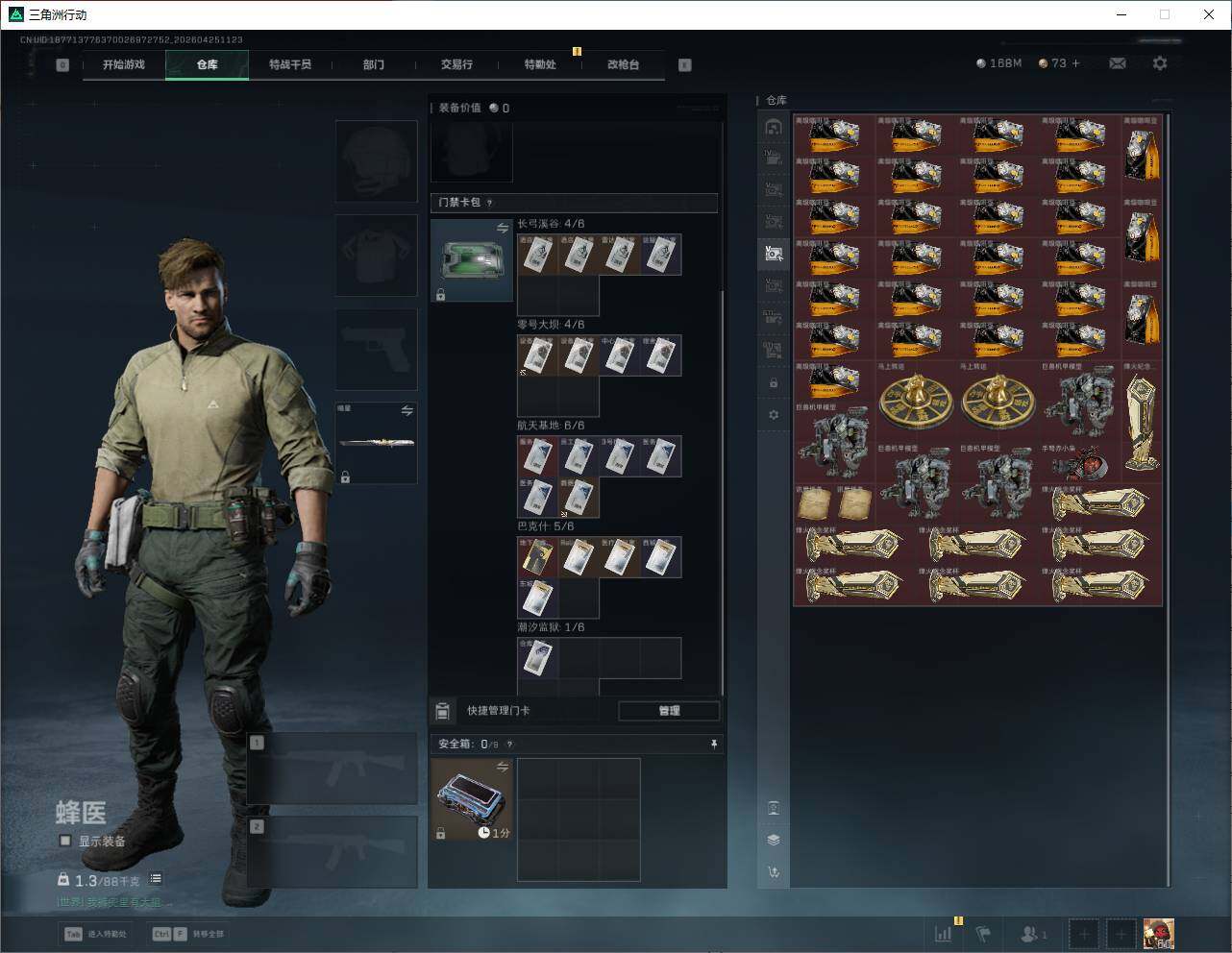Click the plus beside the 73 currency
Image resolution: width=1232 pixels, height=953 pixels.
click(1075, 63)
